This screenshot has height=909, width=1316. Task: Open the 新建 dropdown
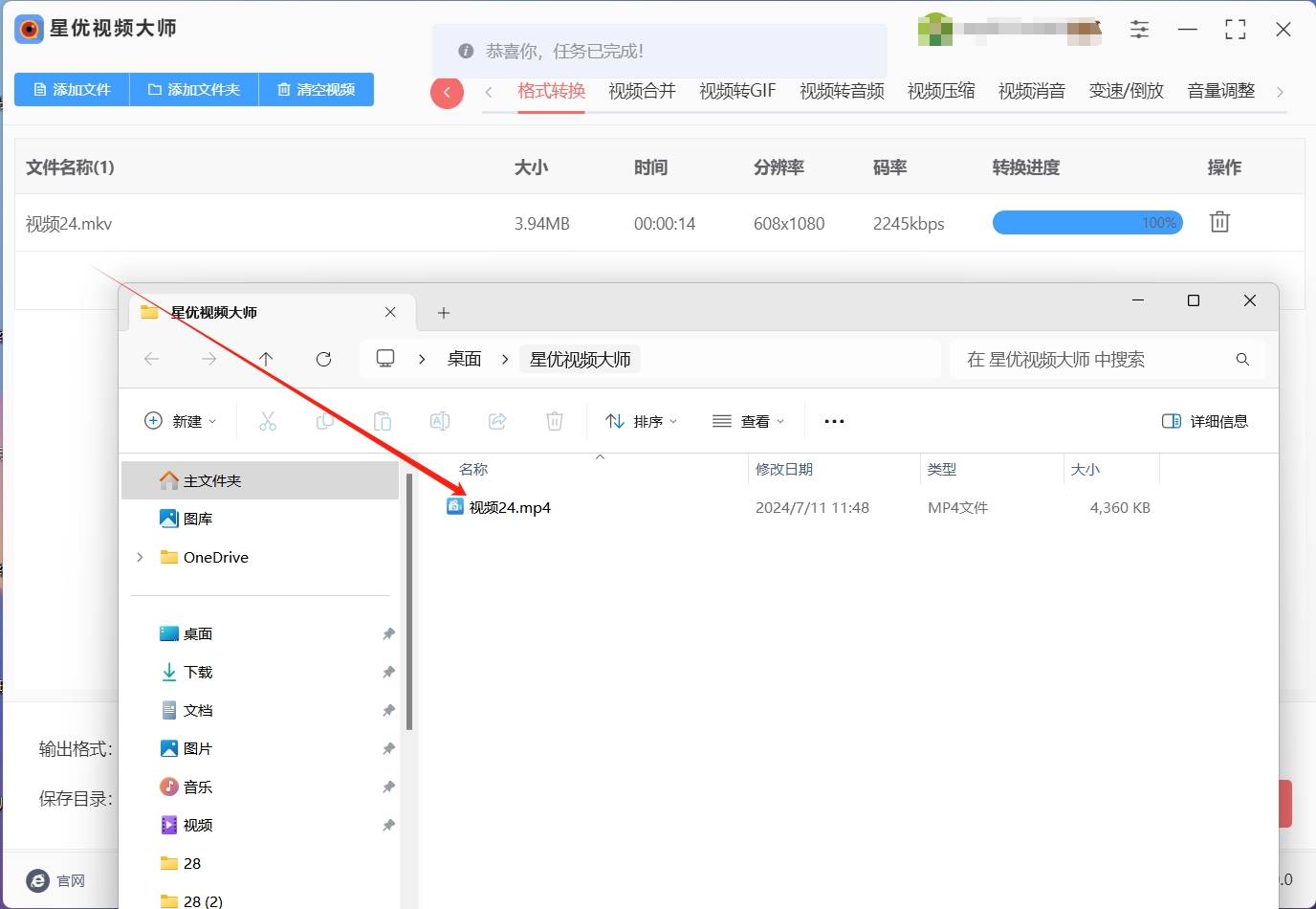click(180, 421)
